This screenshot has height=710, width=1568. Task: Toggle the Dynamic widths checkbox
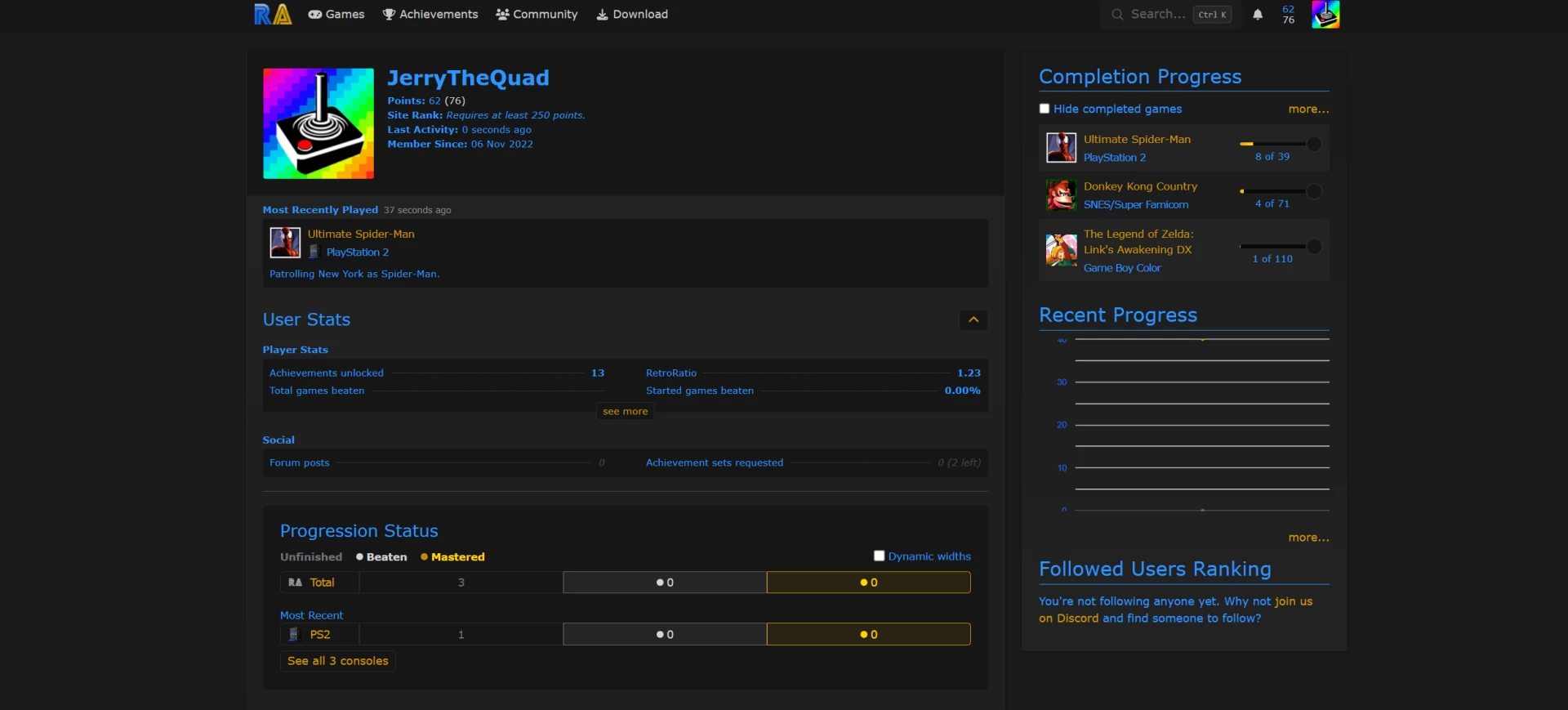pyautogui.click(x=879, y=556)
